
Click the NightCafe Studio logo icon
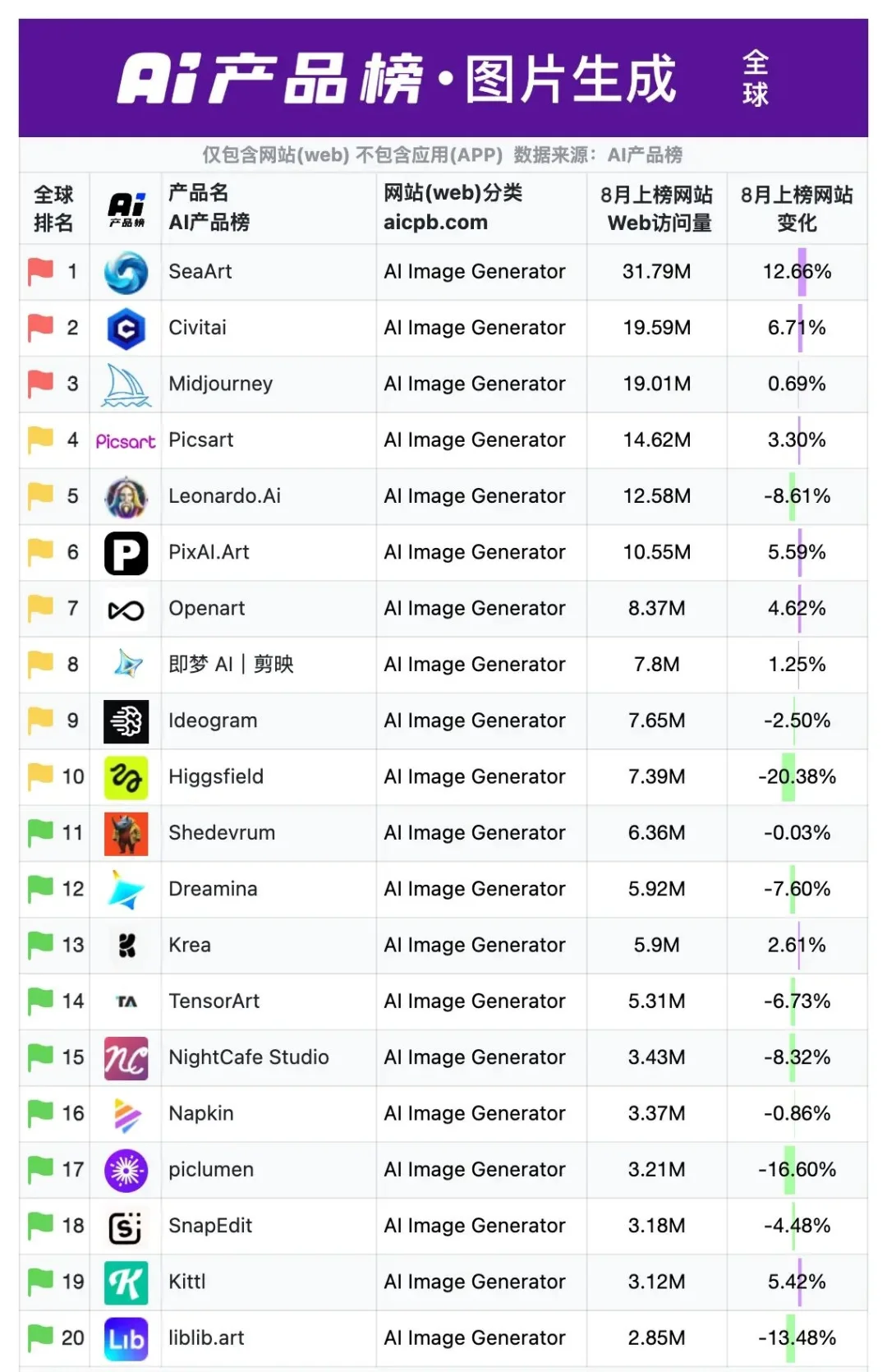point(126,1058)
